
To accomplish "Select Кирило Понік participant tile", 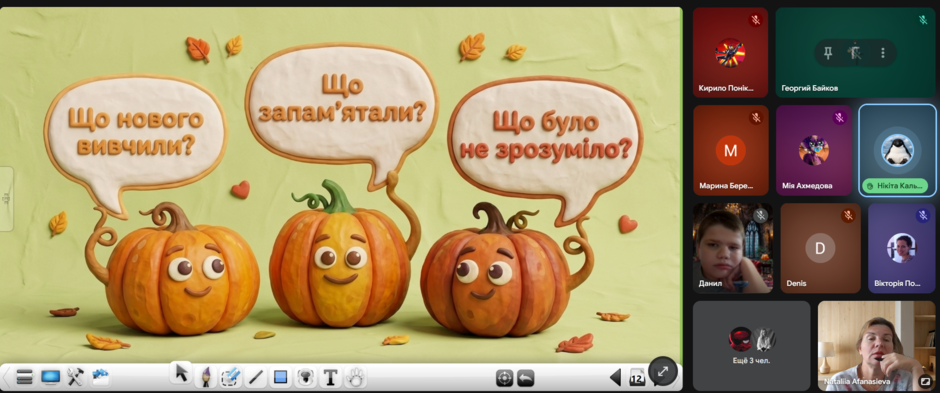I will 730,53.
